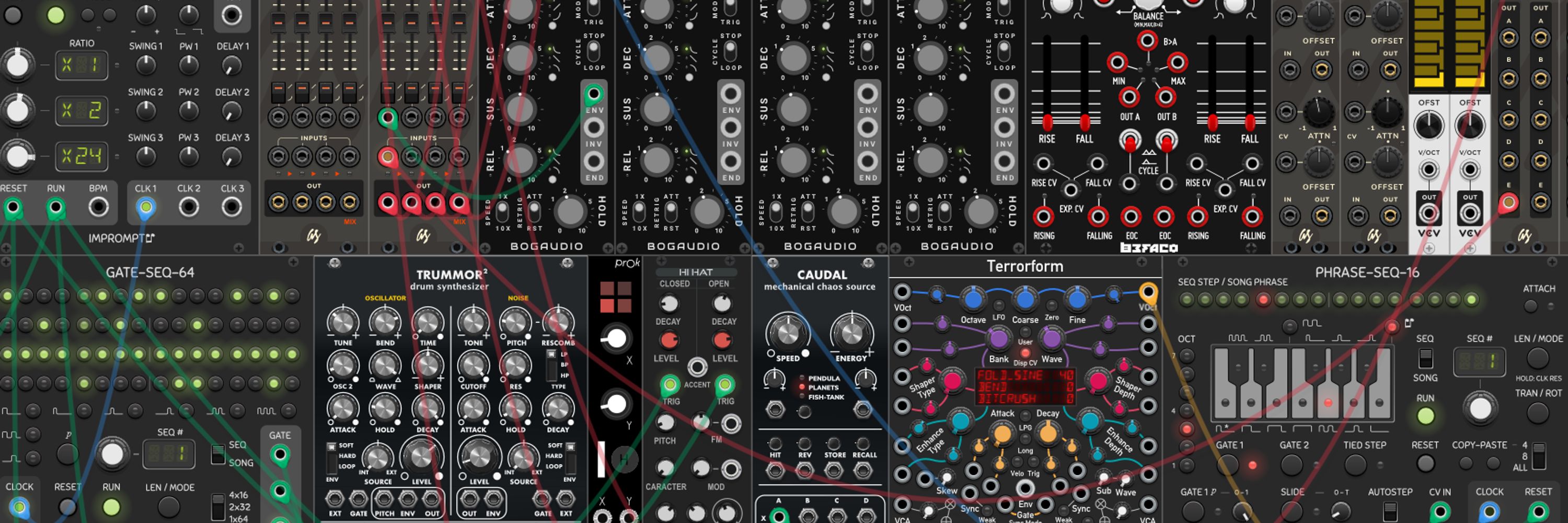This screenshot has height=523, width=1568.
Task: Toggle the Trummor LP/BP/HP TYPE switch
Action: [551, 365]
